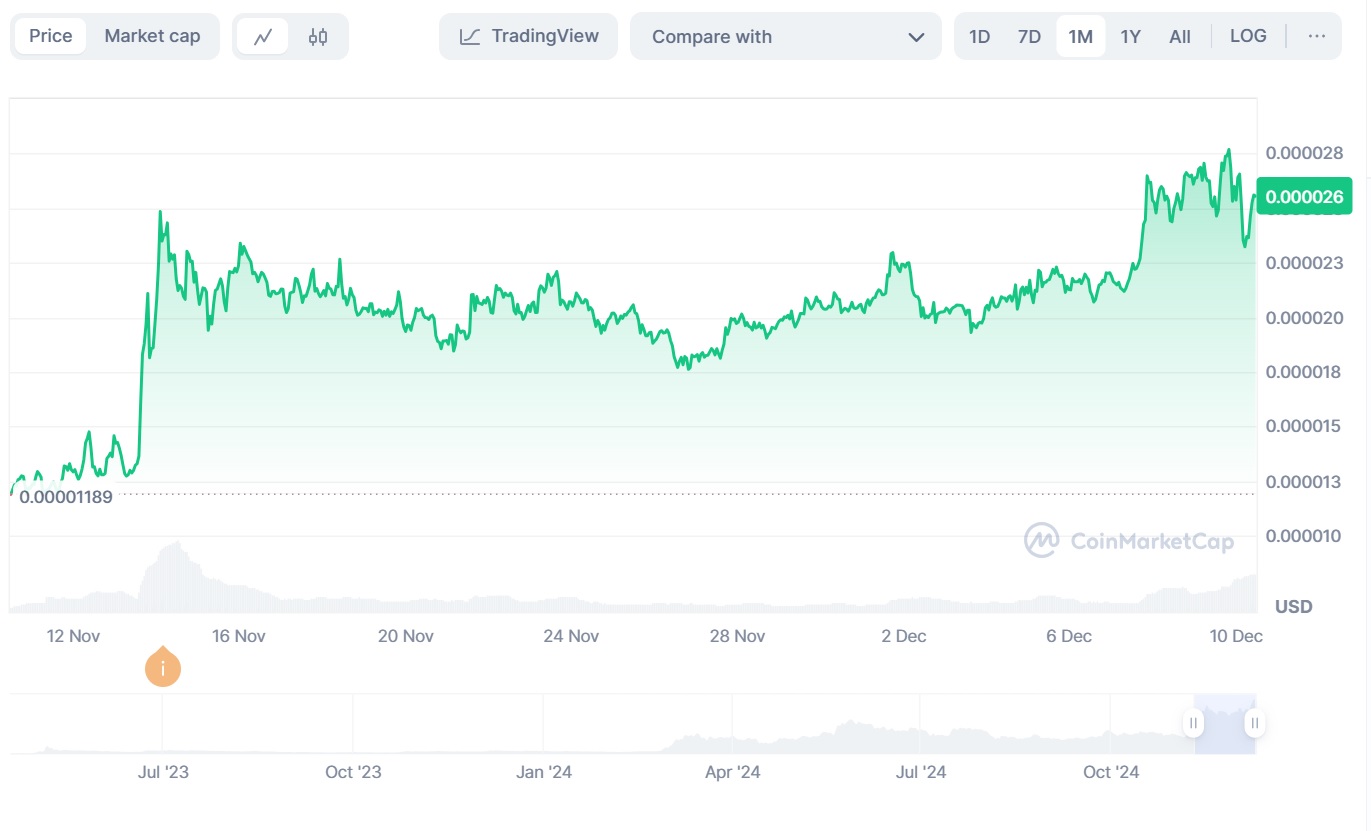This screenshot has width=1371, height=831.
Task: Grab the right range slider handle
Action: [x=1254, y=723]
